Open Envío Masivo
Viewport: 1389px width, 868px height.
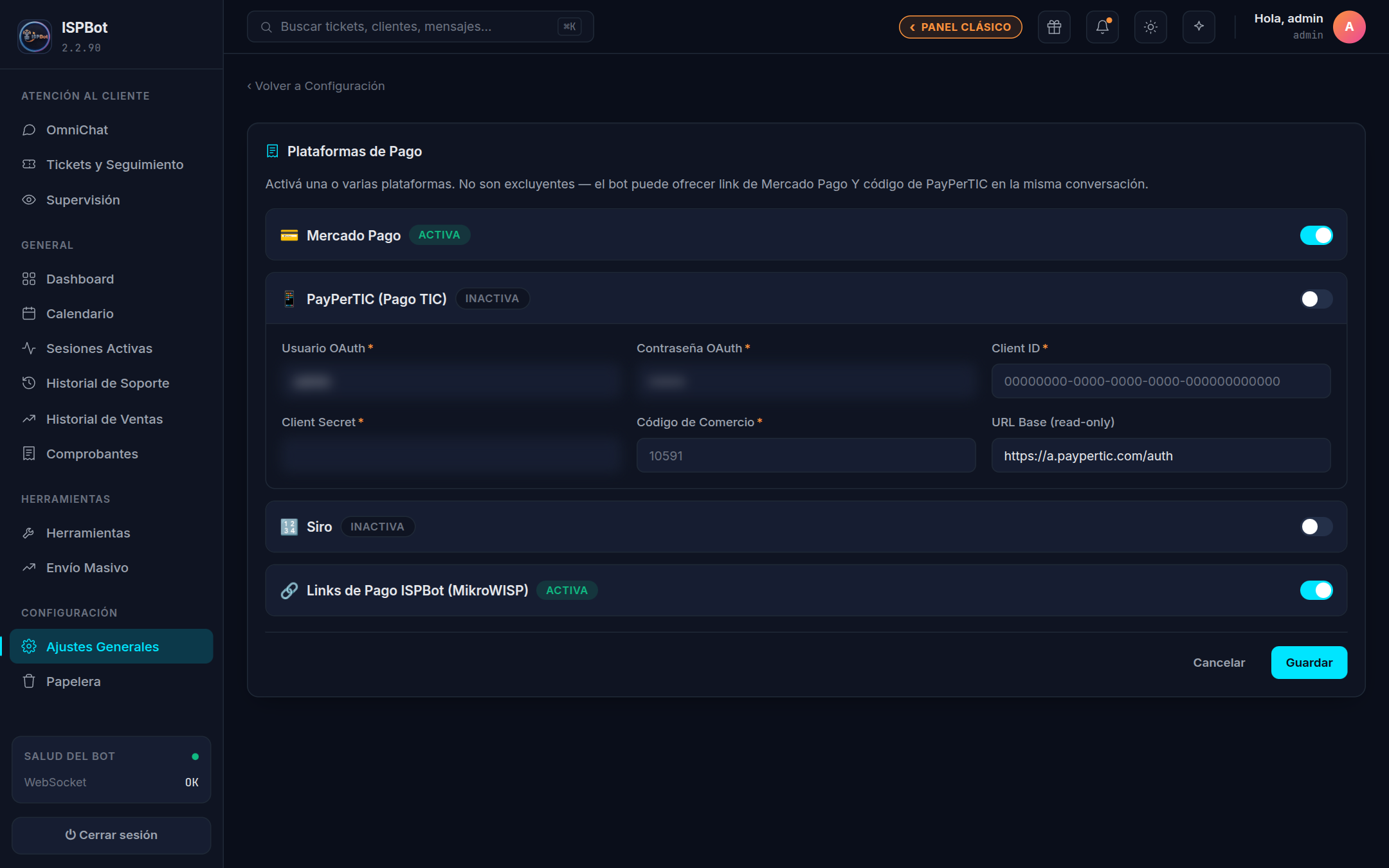pyautogui.click(x=111, y=568)
